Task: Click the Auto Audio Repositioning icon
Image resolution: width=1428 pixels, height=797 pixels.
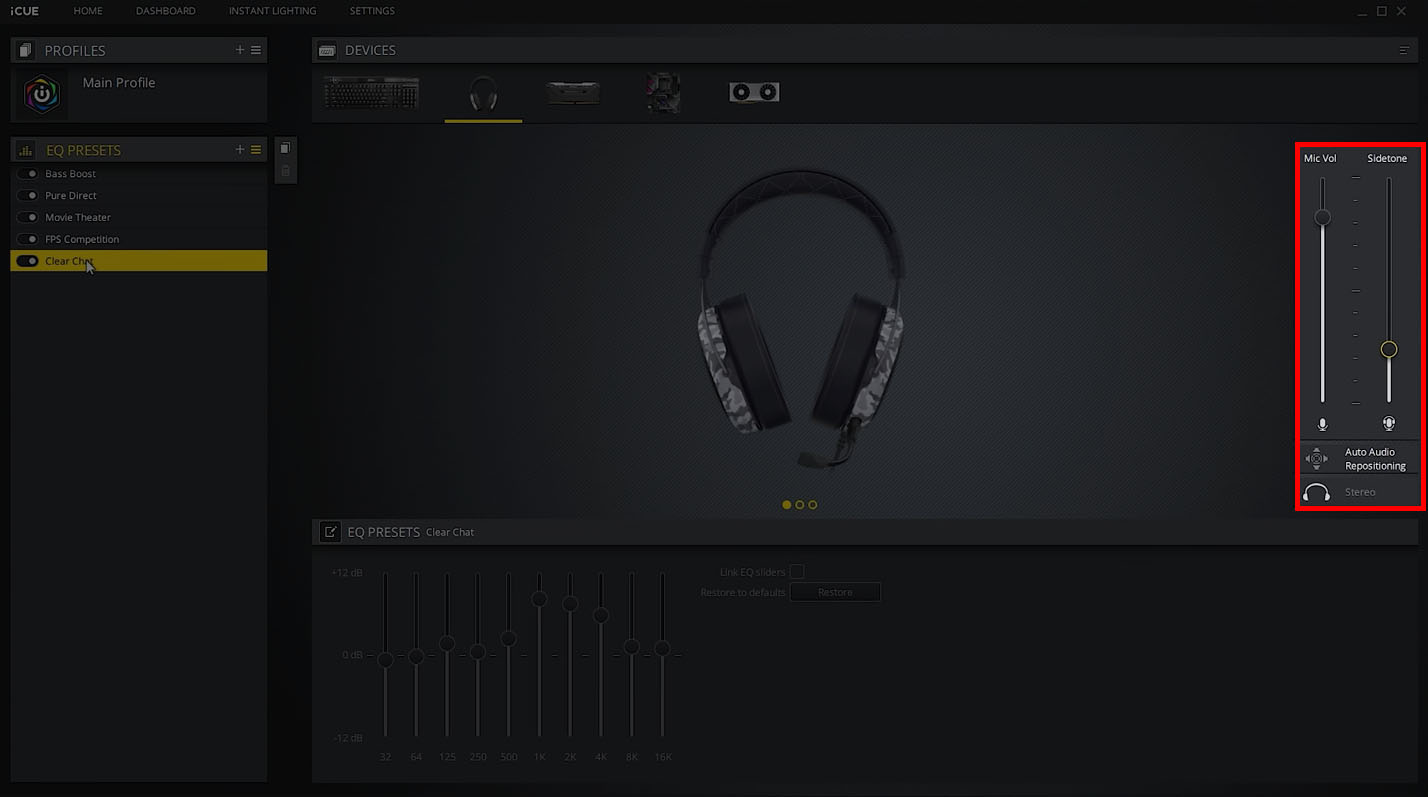Action: point(1317,457)
